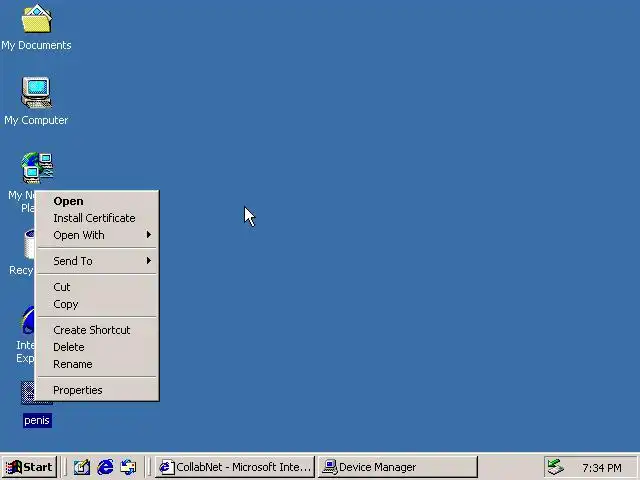This screenshot has height=480, width=640.
Task: Click the Outlook Express quick launch icon
Action: (x=129, y=467)
